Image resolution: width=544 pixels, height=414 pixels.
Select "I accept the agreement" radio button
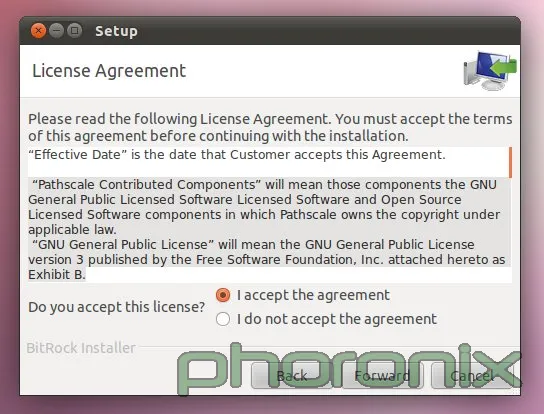[223, 295]
